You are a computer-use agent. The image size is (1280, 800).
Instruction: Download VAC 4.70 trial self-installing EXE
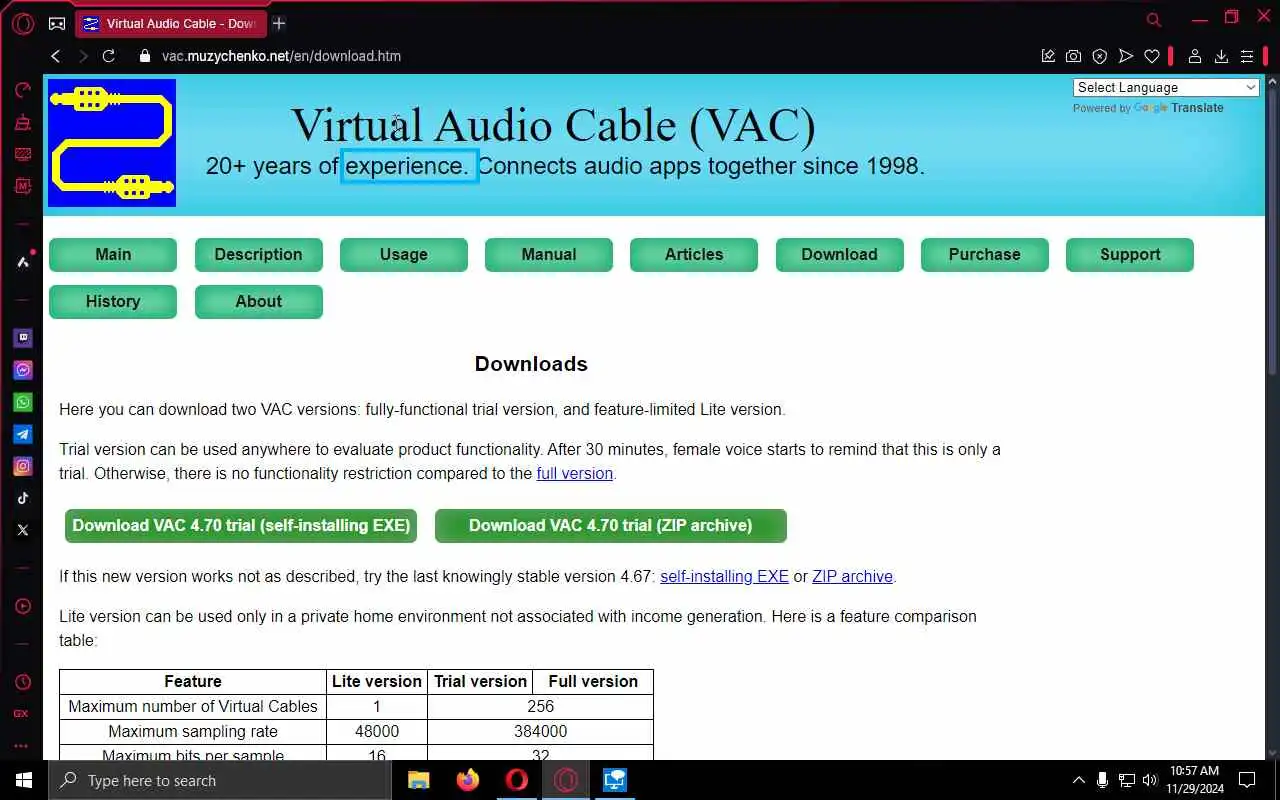pyautogui.click(x=241, y=525)
